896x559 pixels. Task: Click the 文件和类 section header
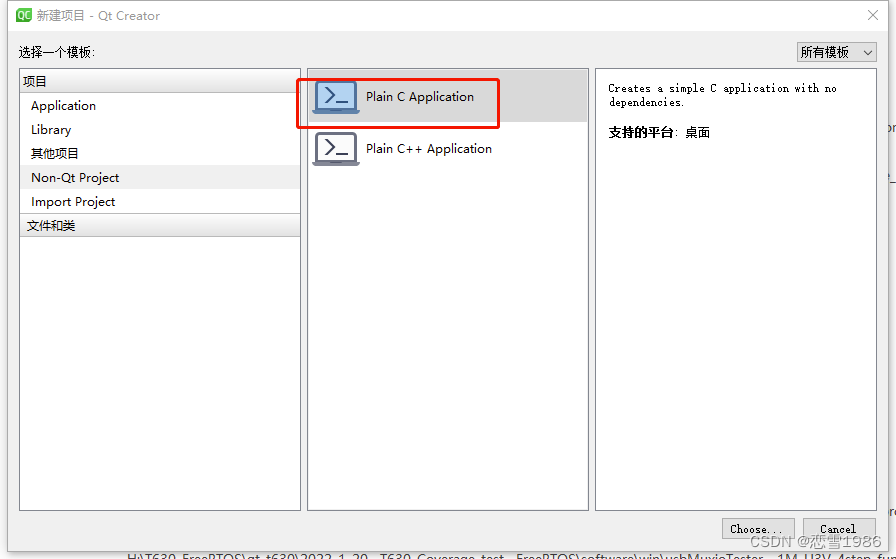(x=160, y=225)
